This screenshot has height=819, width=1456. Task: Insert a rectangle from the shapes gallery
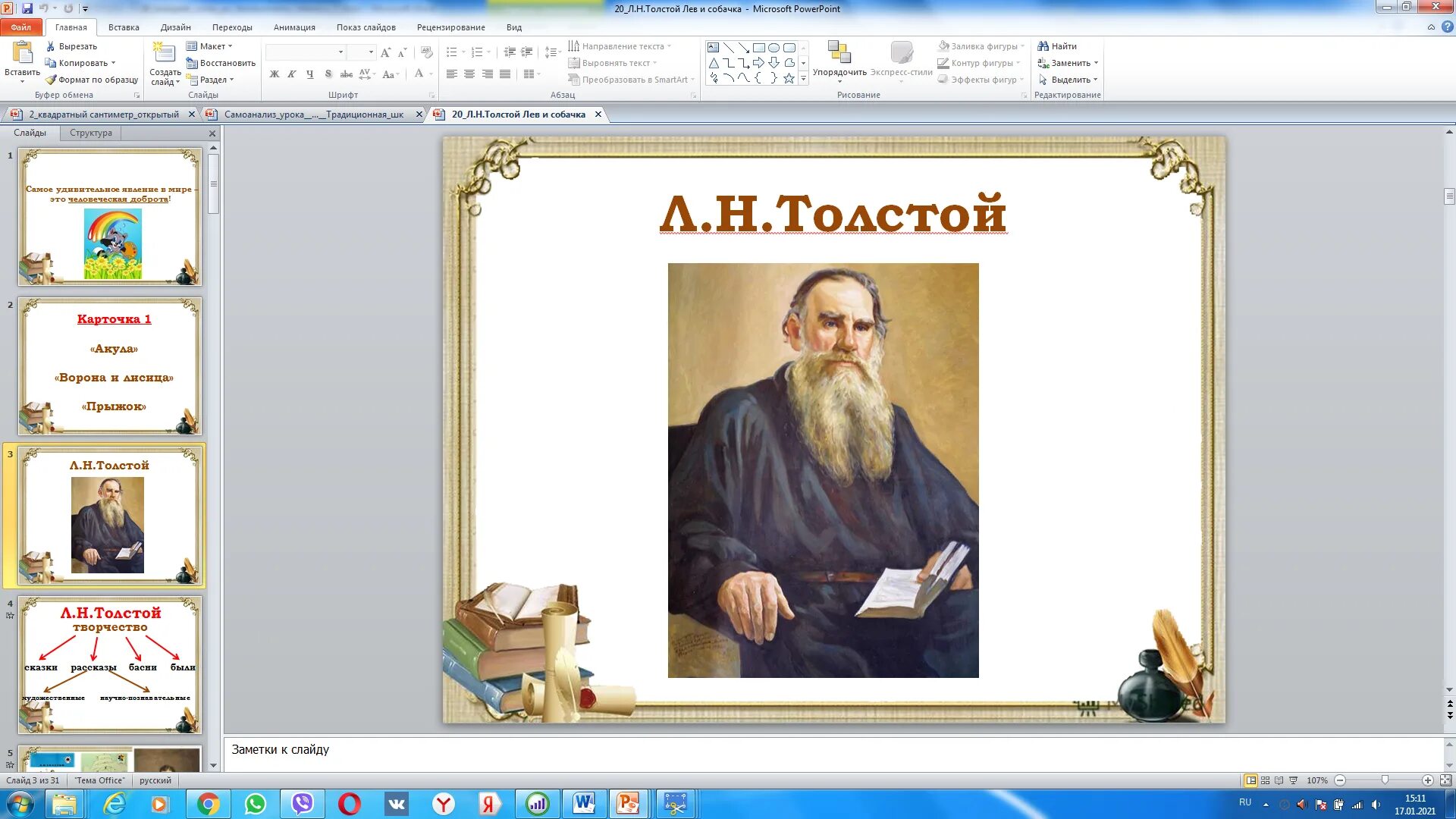tap(758, 48)
